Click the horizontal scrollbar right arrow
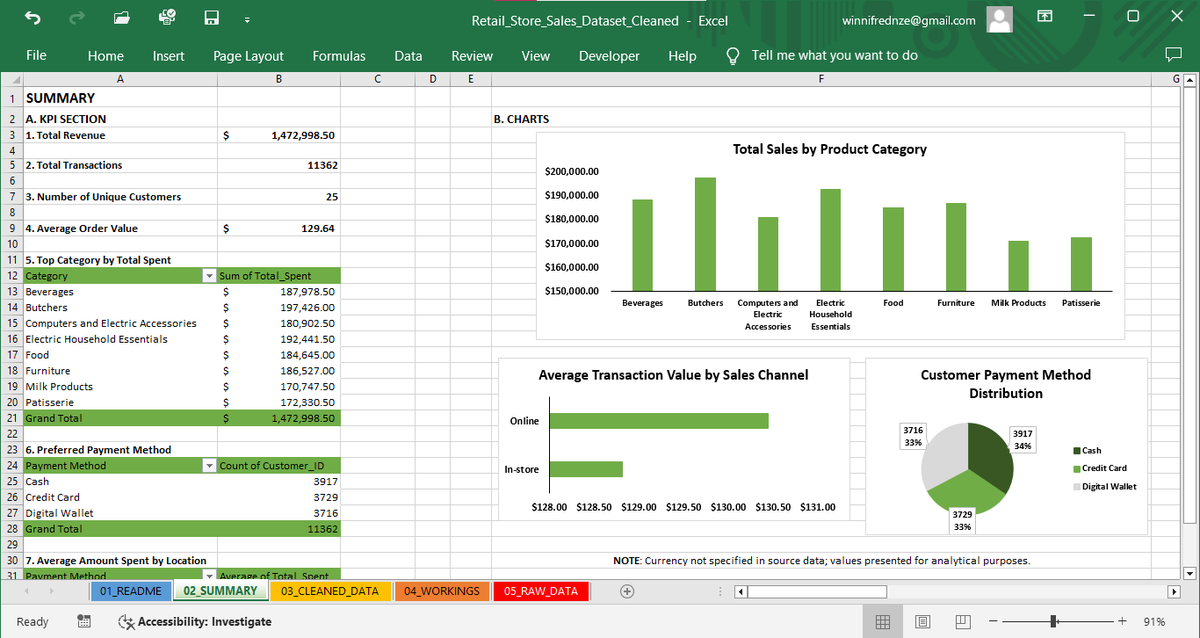 1174,591
